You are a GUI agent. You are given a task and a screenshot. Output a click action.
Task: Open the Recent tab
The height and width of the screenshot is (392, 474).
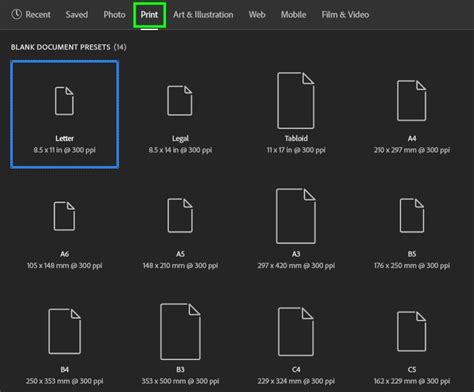pyautogui.click(x=38, y=15)
